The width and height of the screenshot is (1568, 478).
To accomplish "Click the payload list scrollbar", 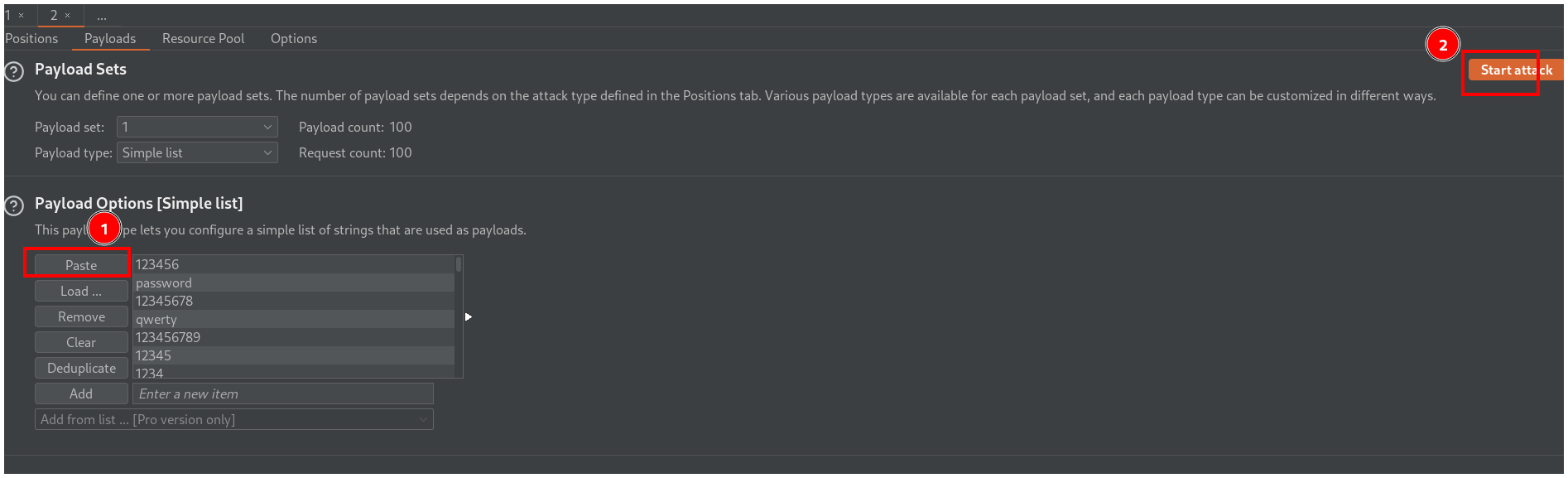I will (459, 265).
